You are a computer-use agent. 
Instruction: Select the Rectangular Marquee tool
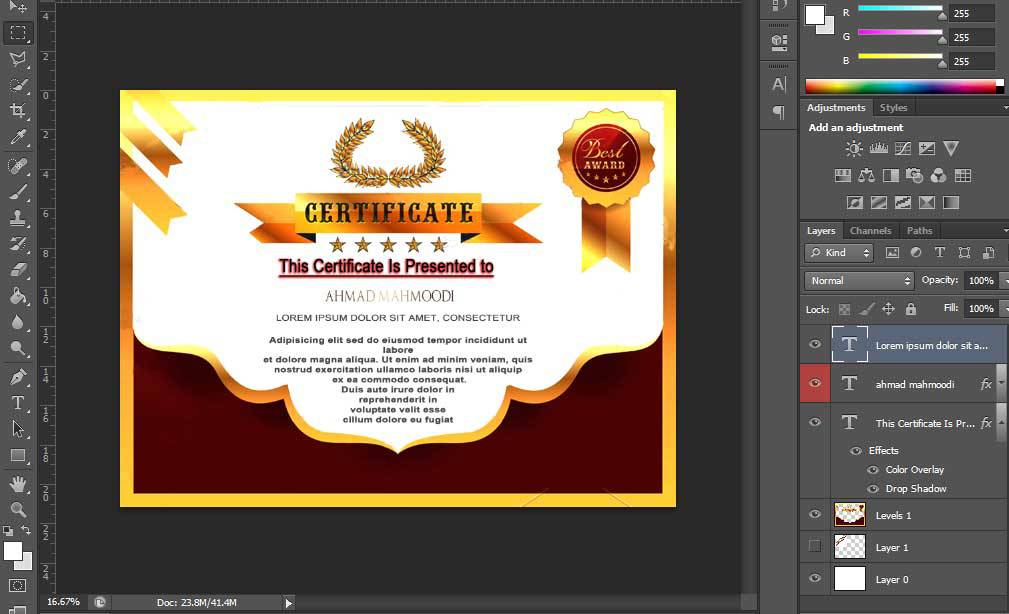pos(18,33)
